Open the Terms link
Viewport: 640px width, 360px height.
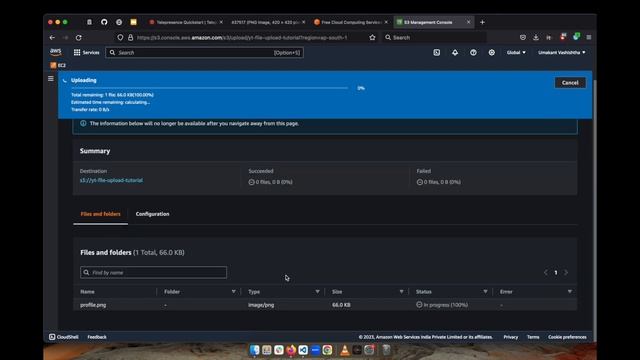[x=533, y=337]
